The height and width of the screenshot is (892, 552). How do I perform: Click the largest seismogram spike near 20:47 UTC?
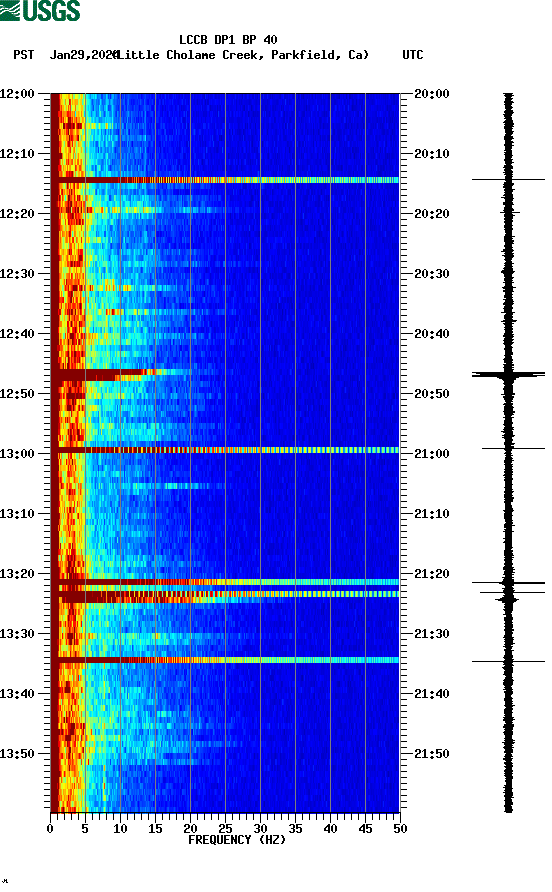click(508, 374)
